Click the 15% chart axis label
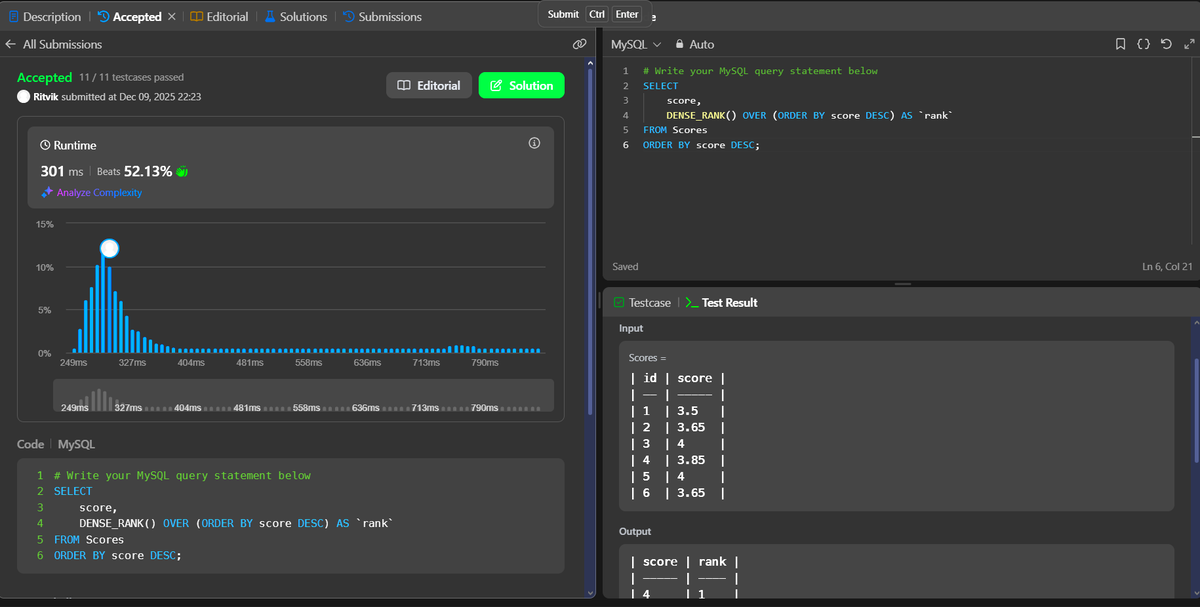Viewport: 1200px width, 607px height. click(x=45, y=224)
